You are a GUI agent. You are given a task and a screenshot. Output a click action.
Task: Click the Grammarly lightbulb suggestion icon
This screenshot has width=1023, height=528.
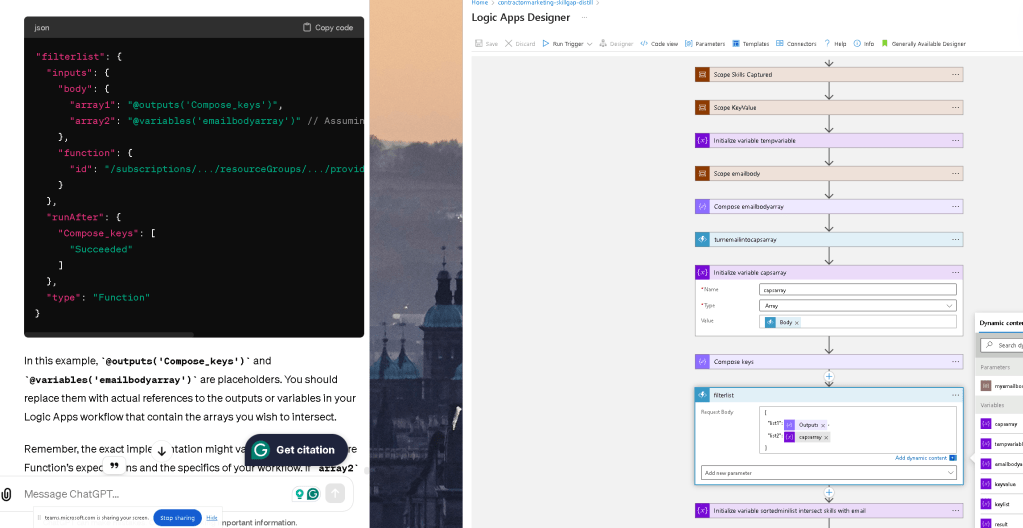tap(299, 494)
